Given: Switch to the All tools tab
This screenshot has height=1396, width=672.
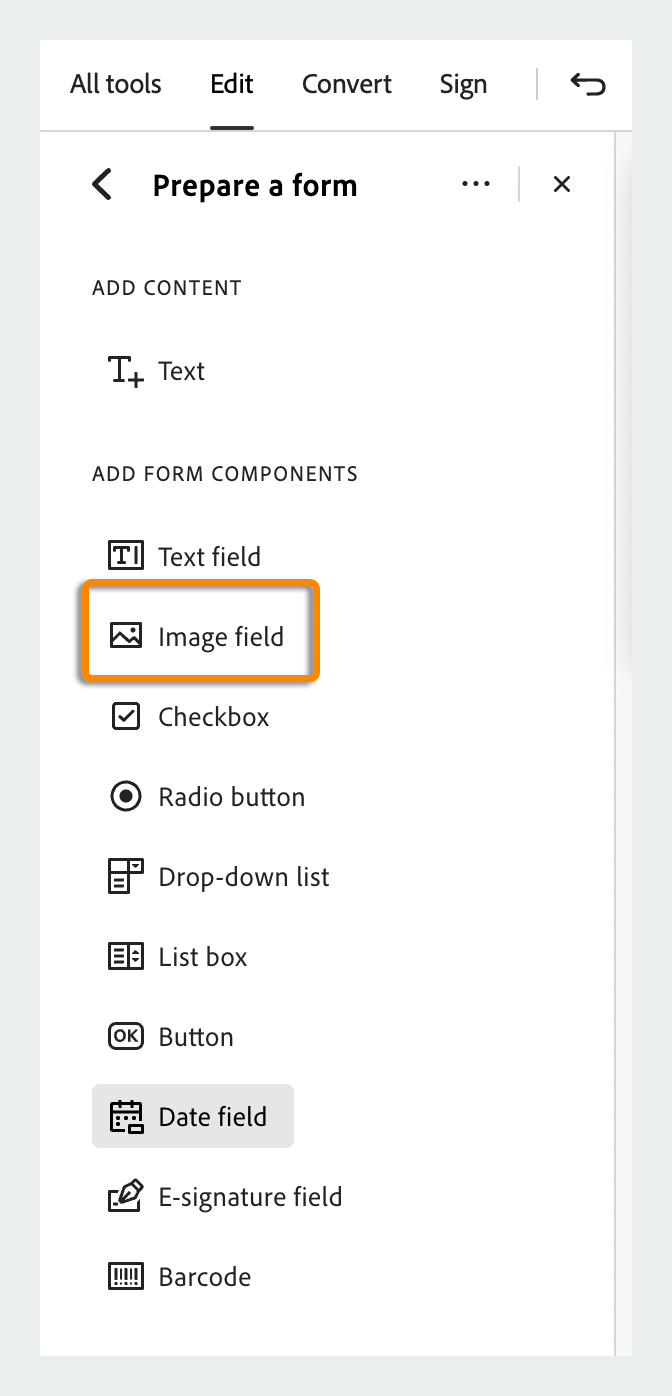Looking at the screenshot, I should (x=115, y=85).
